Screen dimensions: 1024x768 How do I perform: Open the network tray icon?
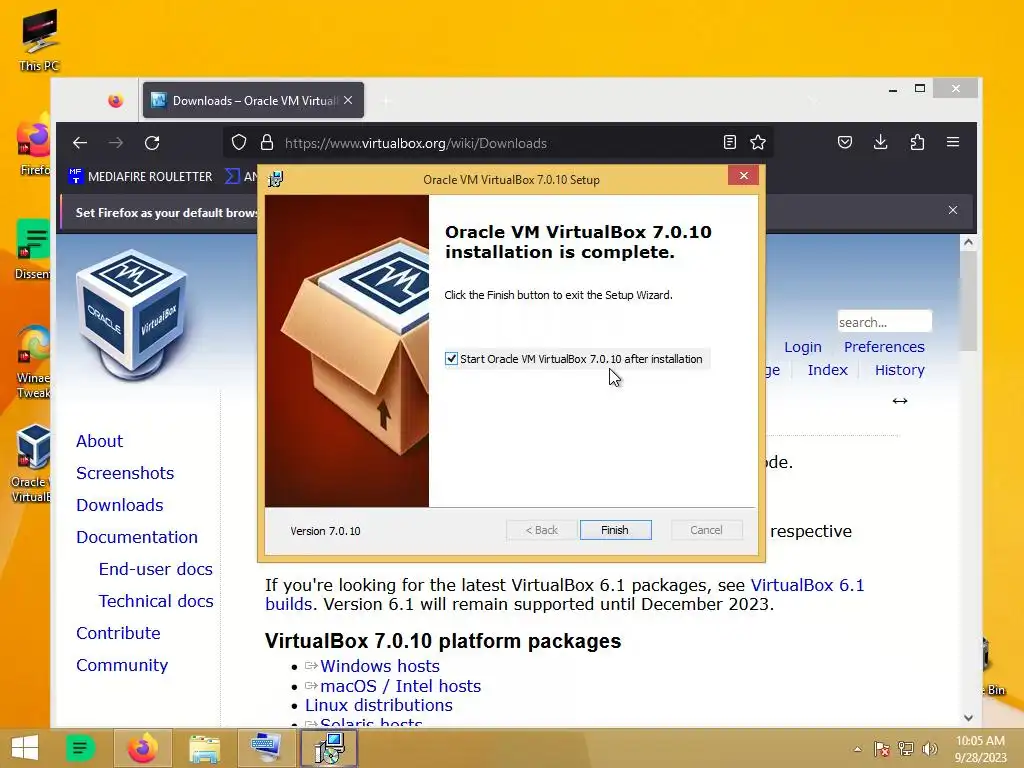point(906,749)
